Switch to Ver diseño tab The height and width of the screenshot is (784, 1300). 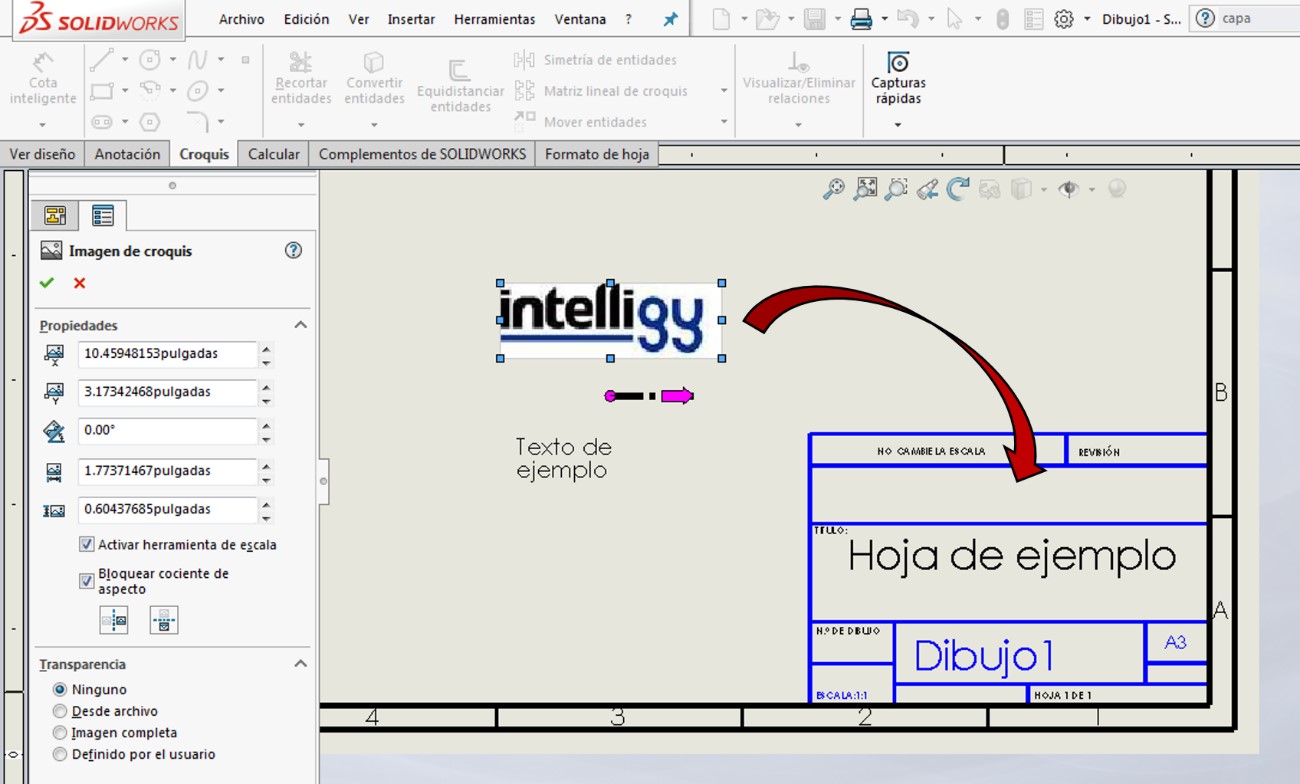[42, 154]
